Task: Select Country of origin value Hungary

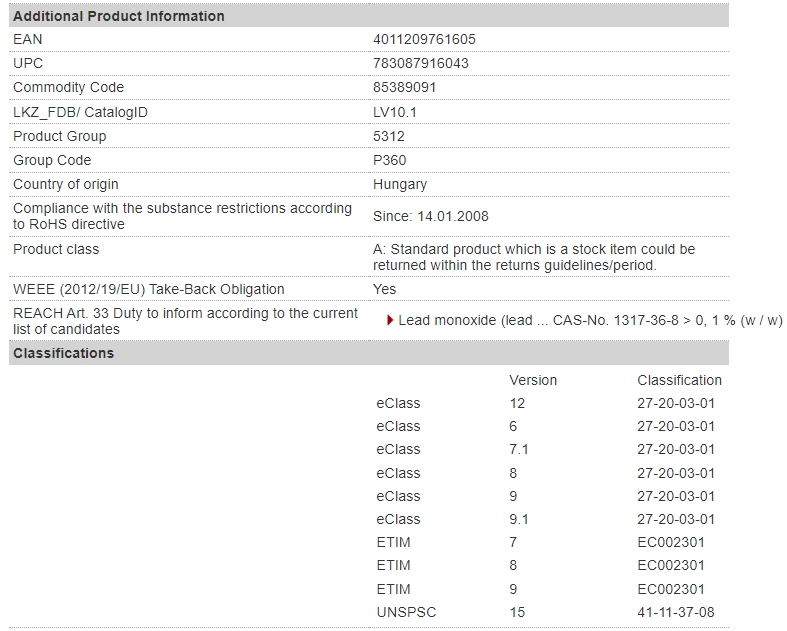Action: pos(400,184)
